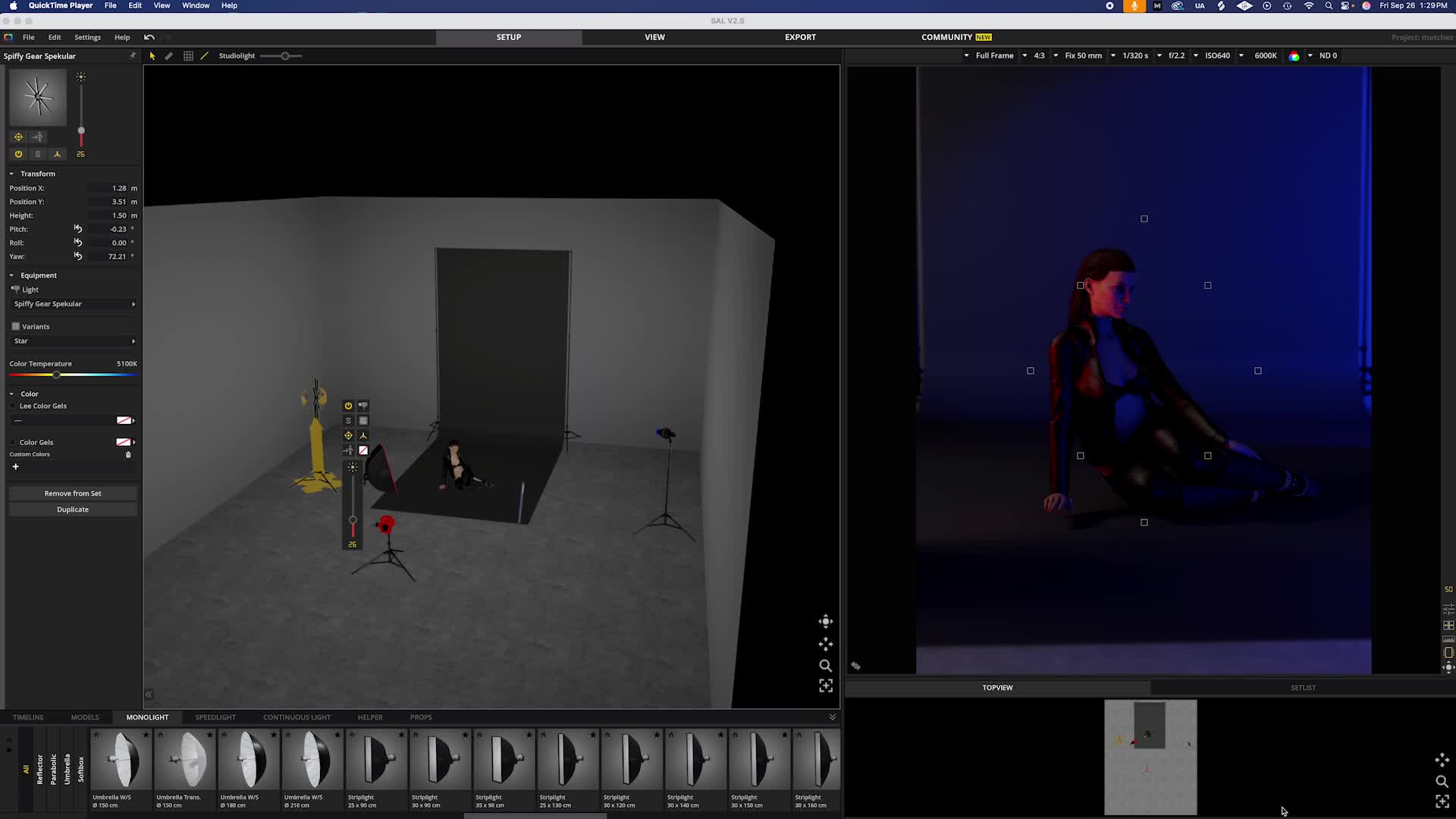Click the pin icon beside Spiffy Gear Spekular

[x=133, y=55]
